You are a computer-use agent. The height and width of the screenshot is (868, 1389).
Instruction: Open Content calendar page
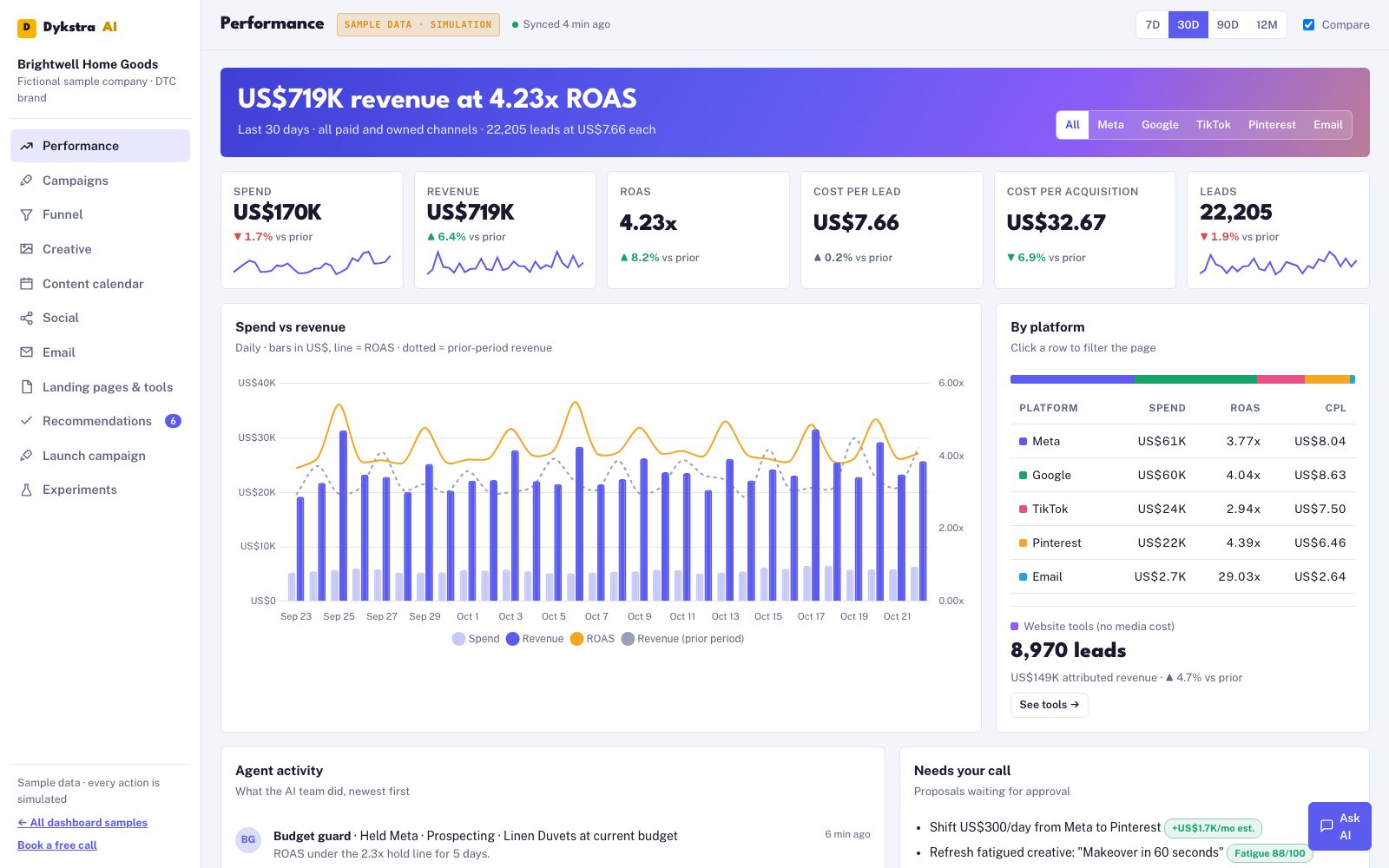(100, 284)
